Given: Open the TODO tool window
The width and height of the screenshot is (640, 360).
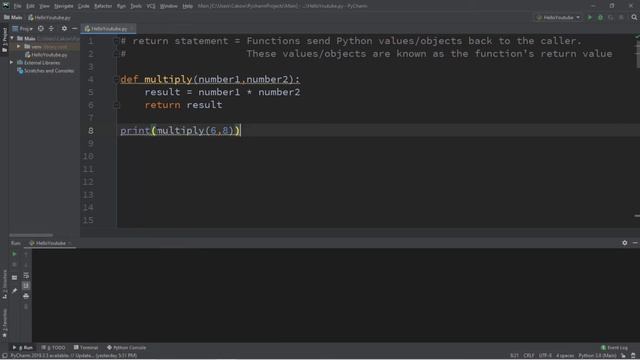Looking at the screenshot, I should click(53, 348).
